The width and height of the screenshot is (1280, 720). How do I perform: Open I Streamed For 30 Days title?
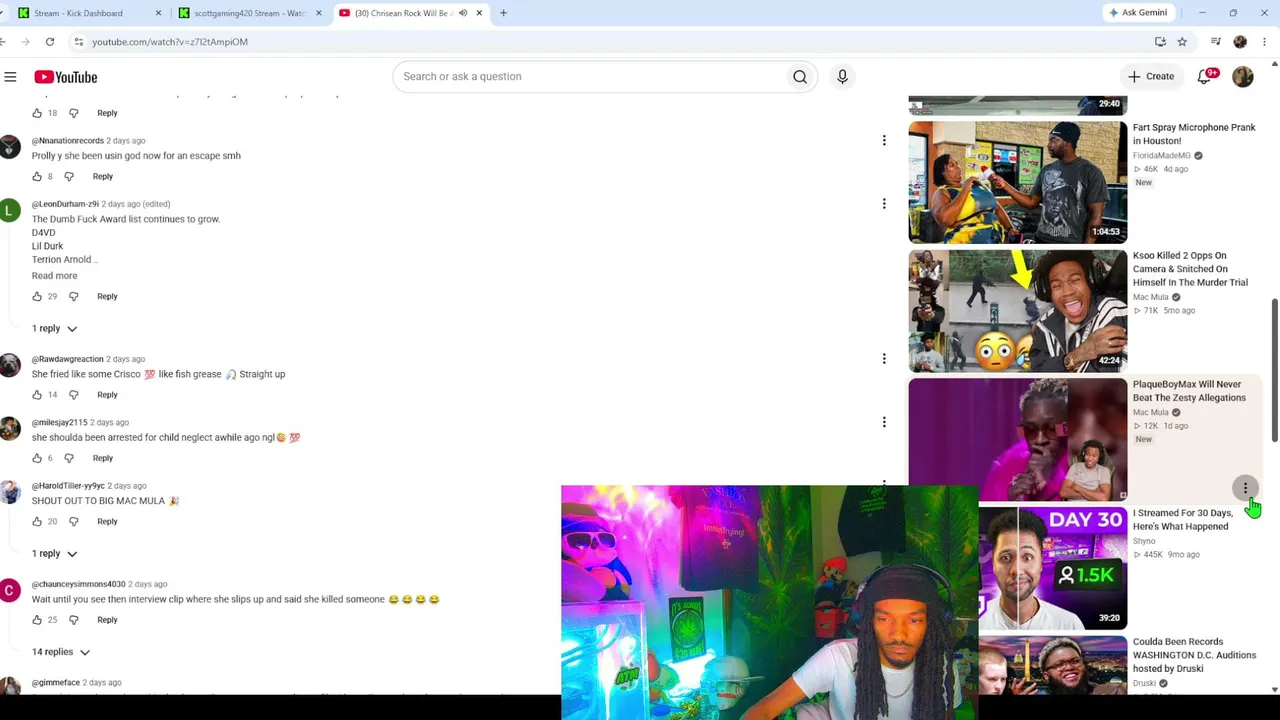click(x=1182, y=520)
